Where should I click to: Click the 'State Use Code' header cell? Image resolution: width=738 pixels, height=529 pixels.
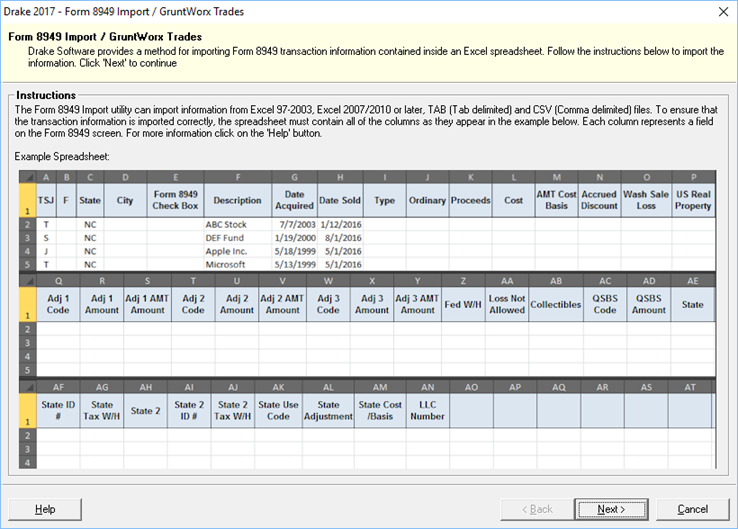(278, 410)
